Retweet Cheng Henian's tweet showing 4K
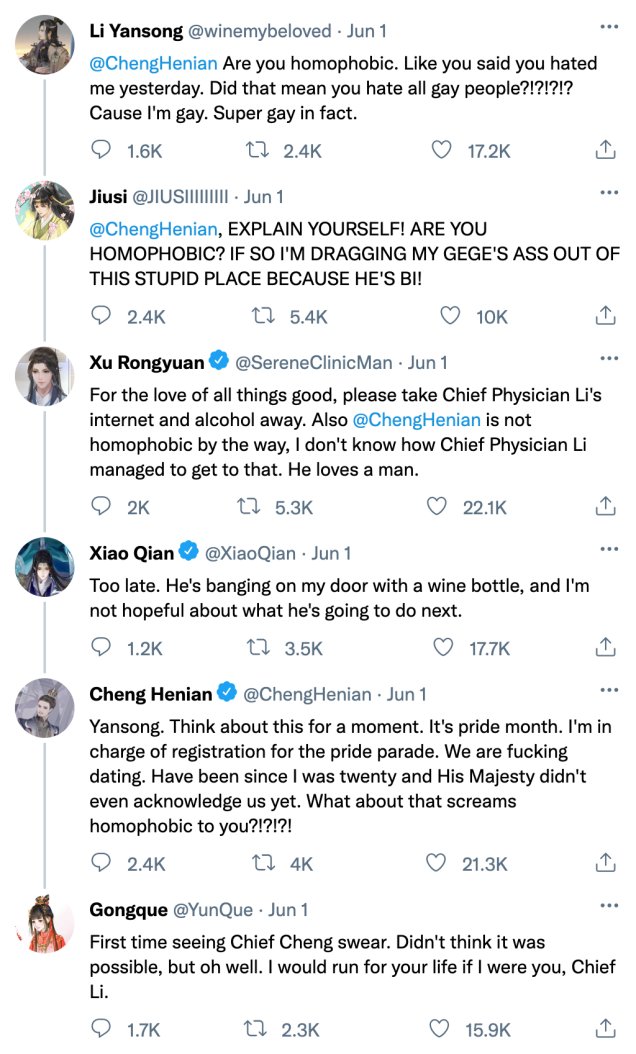Image resolution: width=636 pixels, height=1054 pixels. coord(263,862)
